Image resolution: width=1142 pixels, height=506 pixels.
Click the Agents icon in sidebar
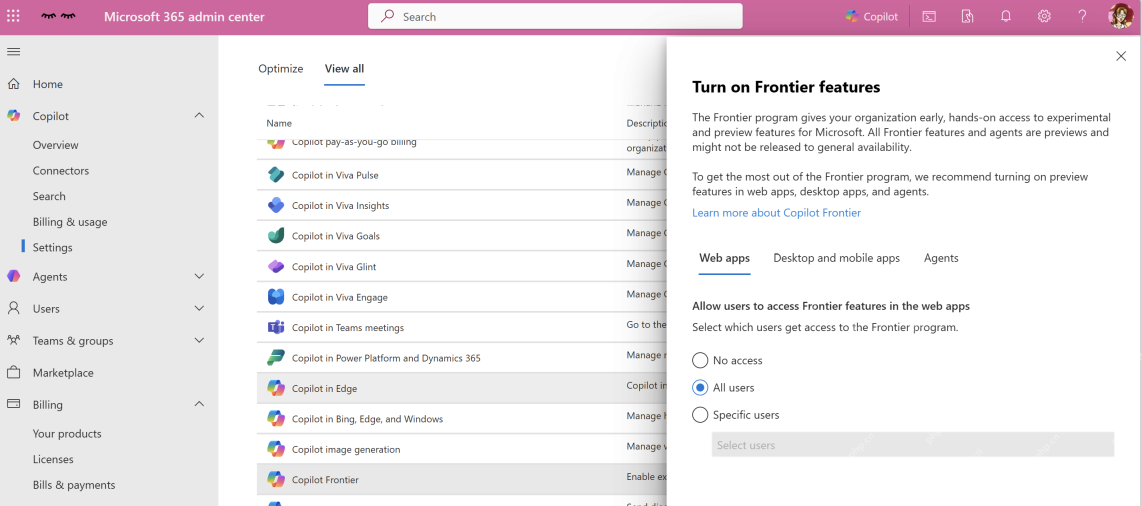[13, 276]
